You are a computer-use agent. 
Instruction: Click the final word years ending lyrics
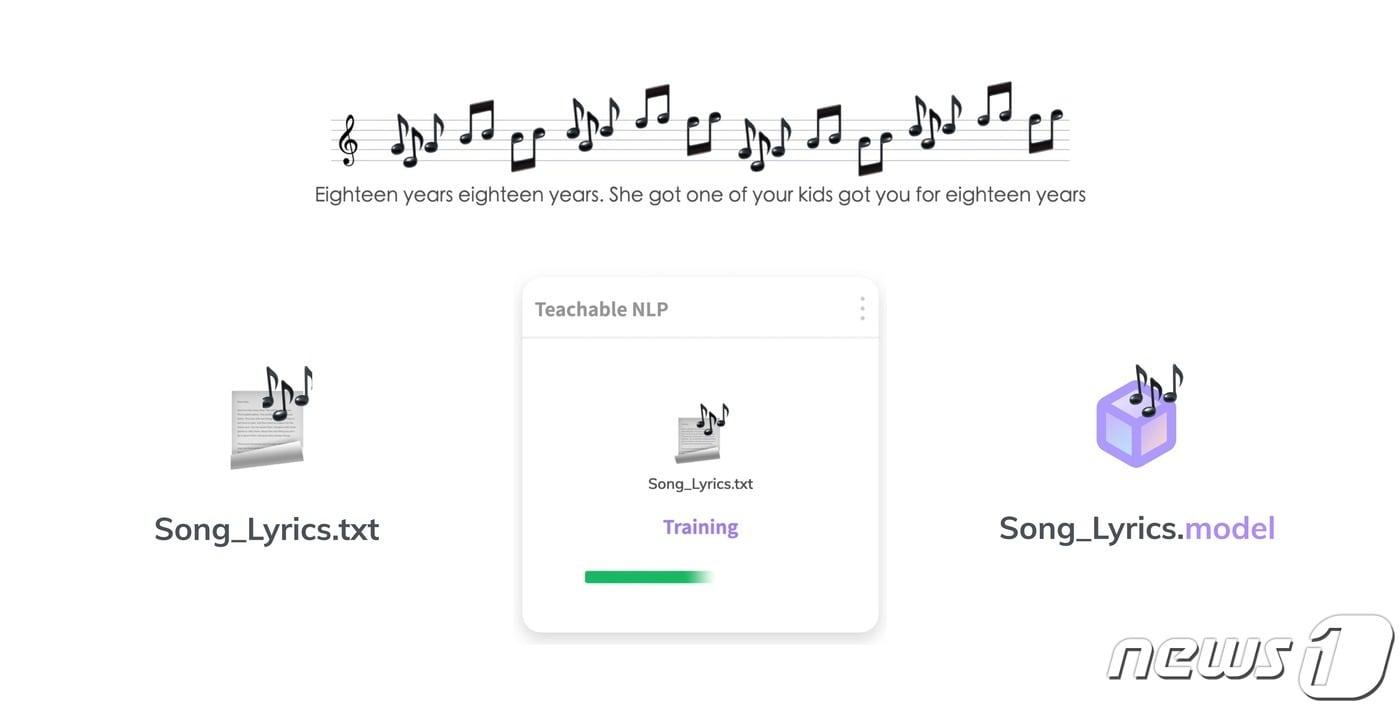[1059, 195]
